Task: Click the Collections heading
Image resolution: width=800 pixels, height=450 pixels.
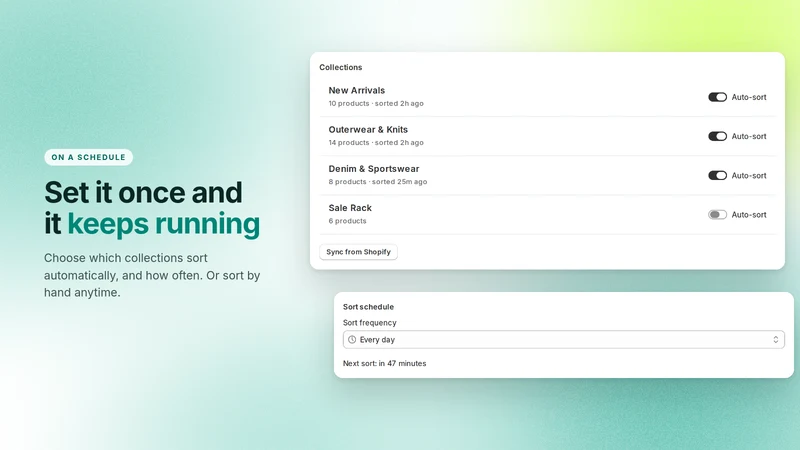Action: pos(341,67)
